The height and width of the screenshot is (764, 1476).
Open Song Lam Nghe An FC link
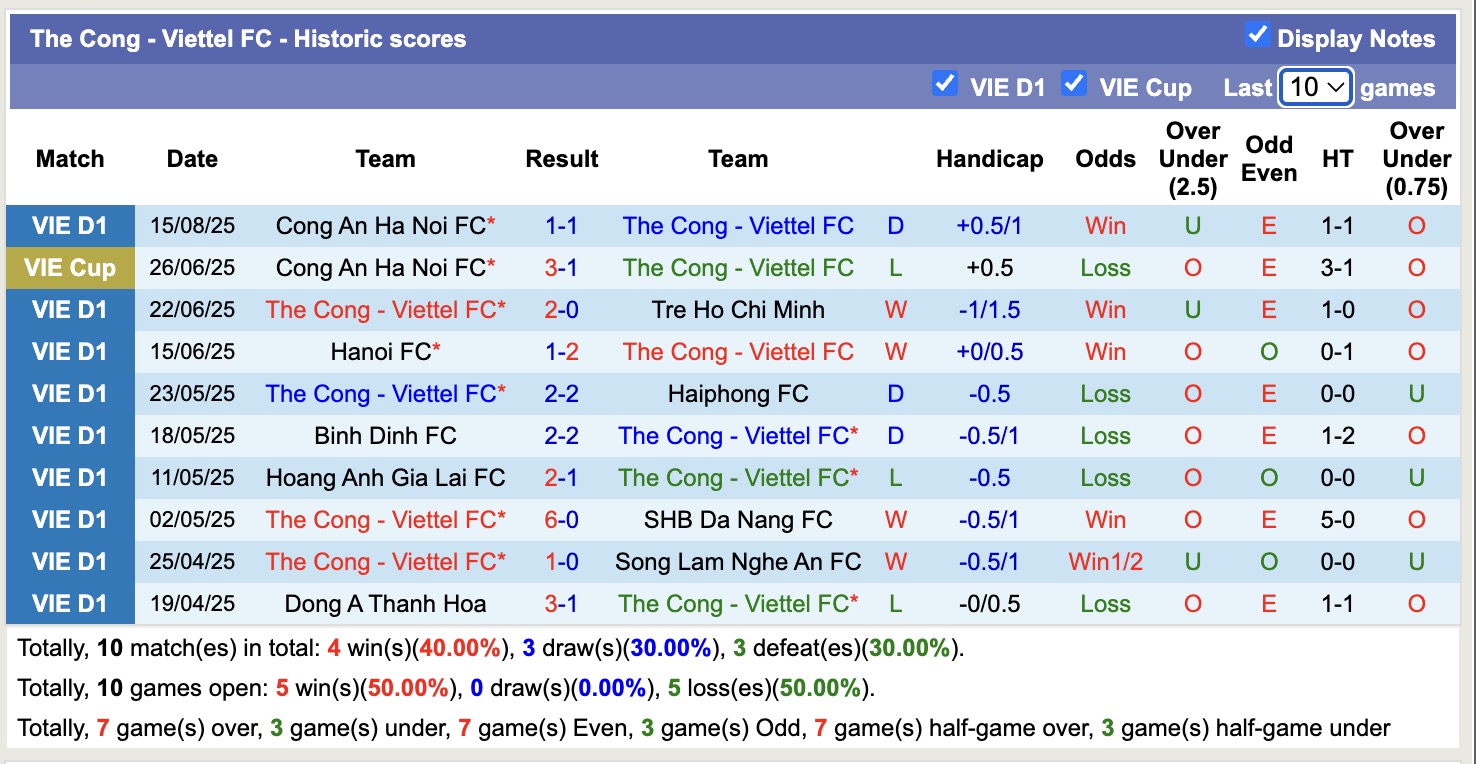tap(738, 562)
